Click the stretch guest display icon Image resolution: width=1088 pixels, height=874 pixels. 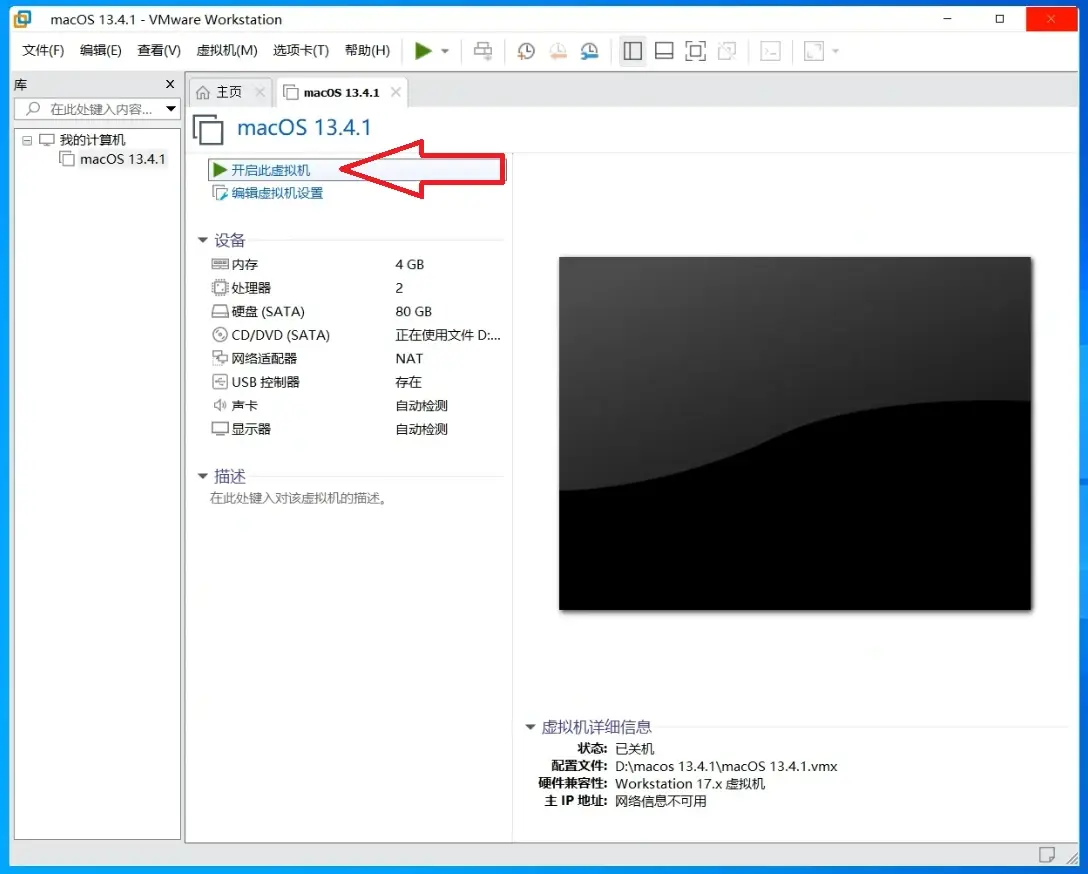tap(814, 51)
